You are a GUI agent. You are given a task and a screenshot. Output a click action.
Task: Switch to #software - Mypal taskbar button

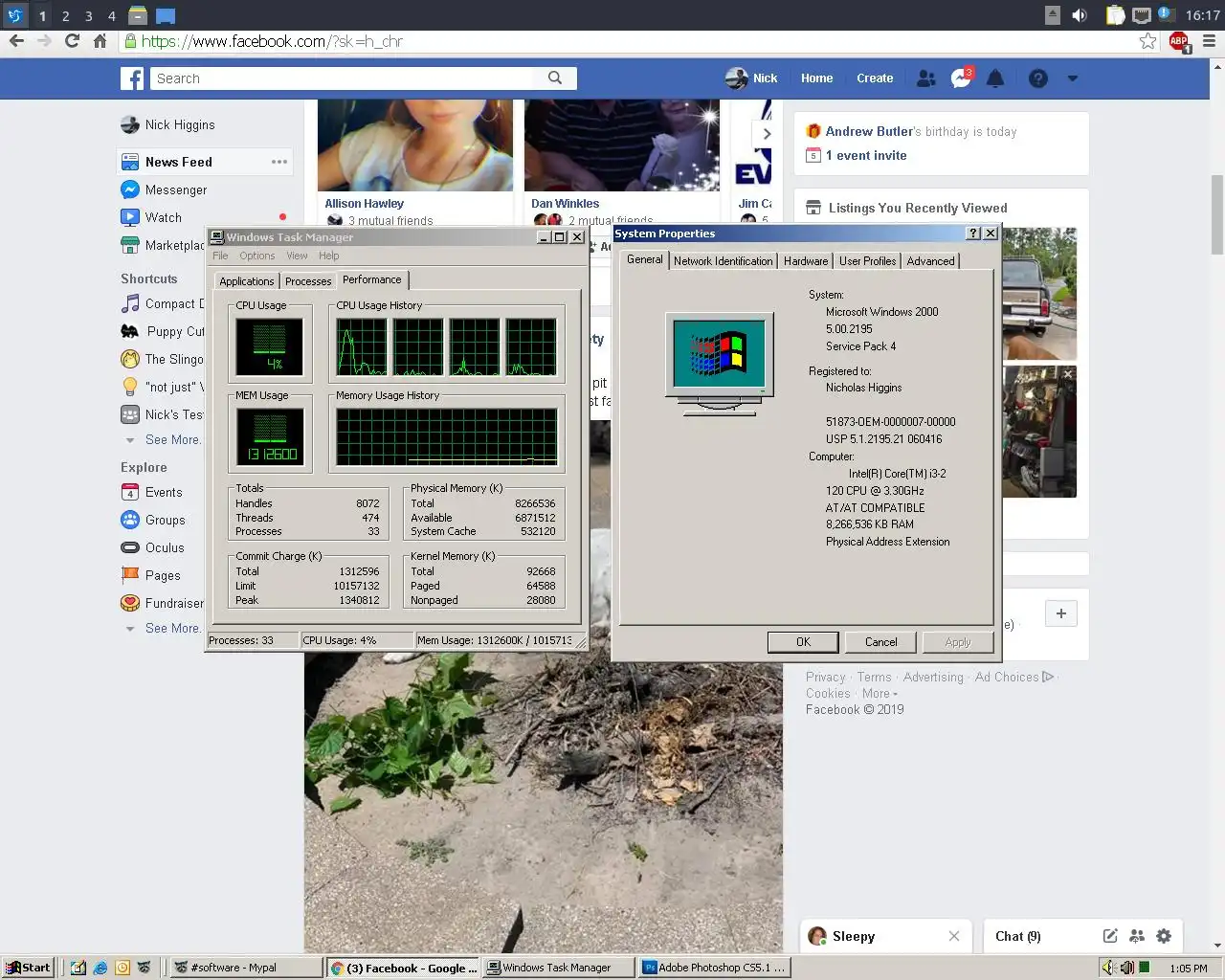245,968
